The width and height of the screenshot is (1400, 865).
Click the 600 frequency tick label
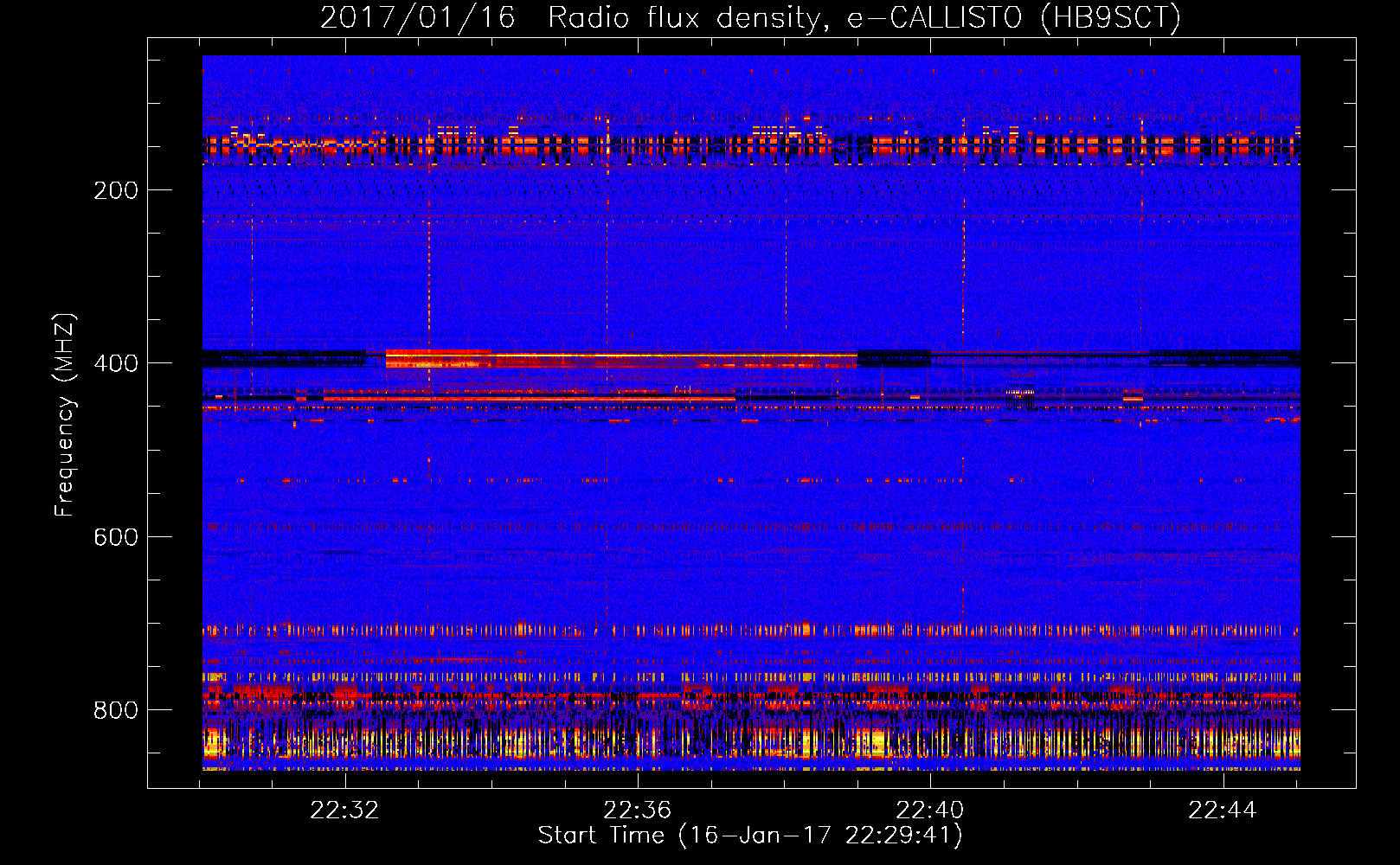pyautogui.click(x=116, y=537)
